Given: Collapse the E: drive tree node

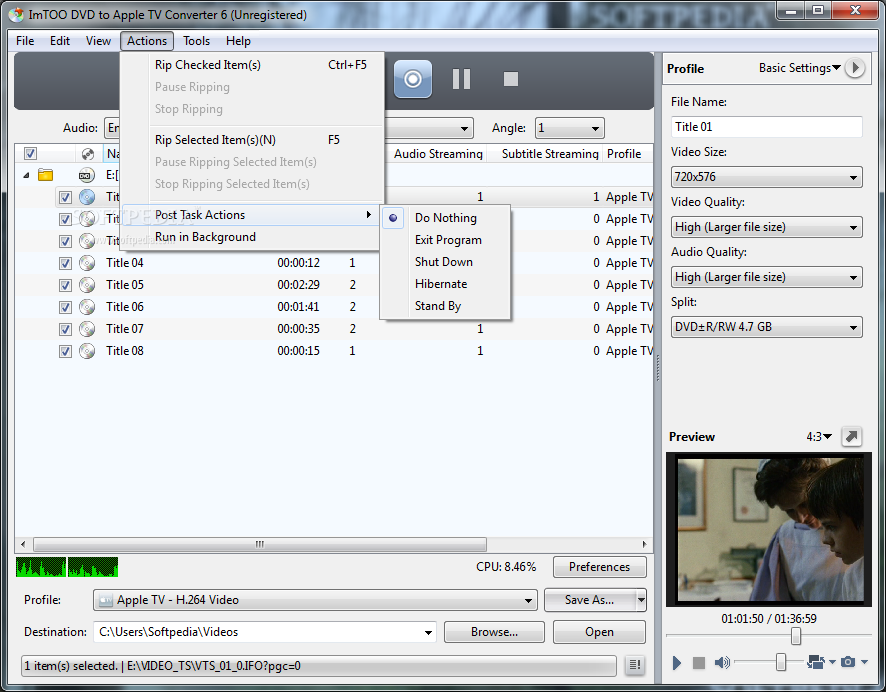Looking at the screenshot, I should click(x=26, y=176).
